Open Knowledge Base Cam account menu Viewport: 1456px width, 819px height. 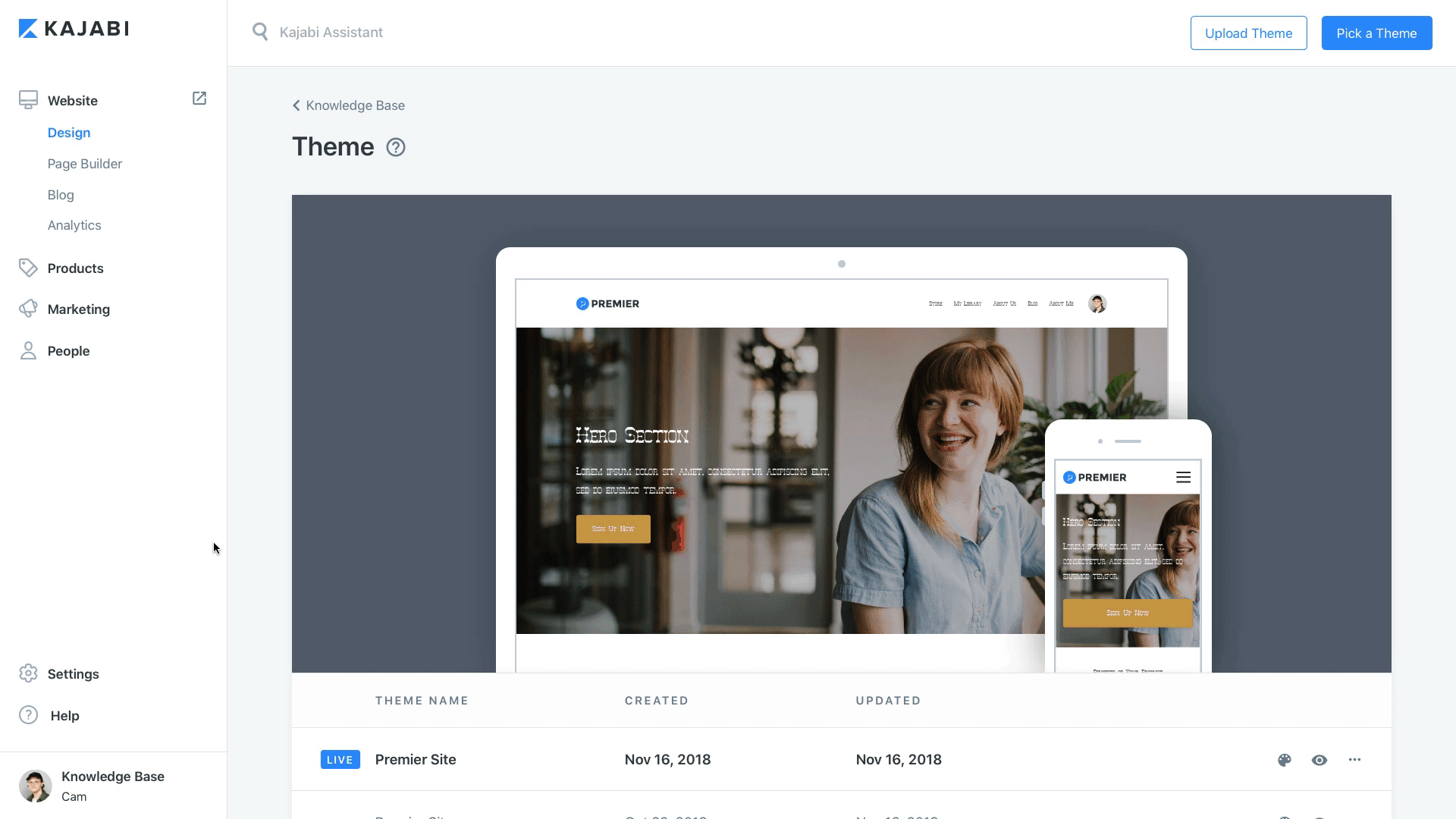pos(112,786)
